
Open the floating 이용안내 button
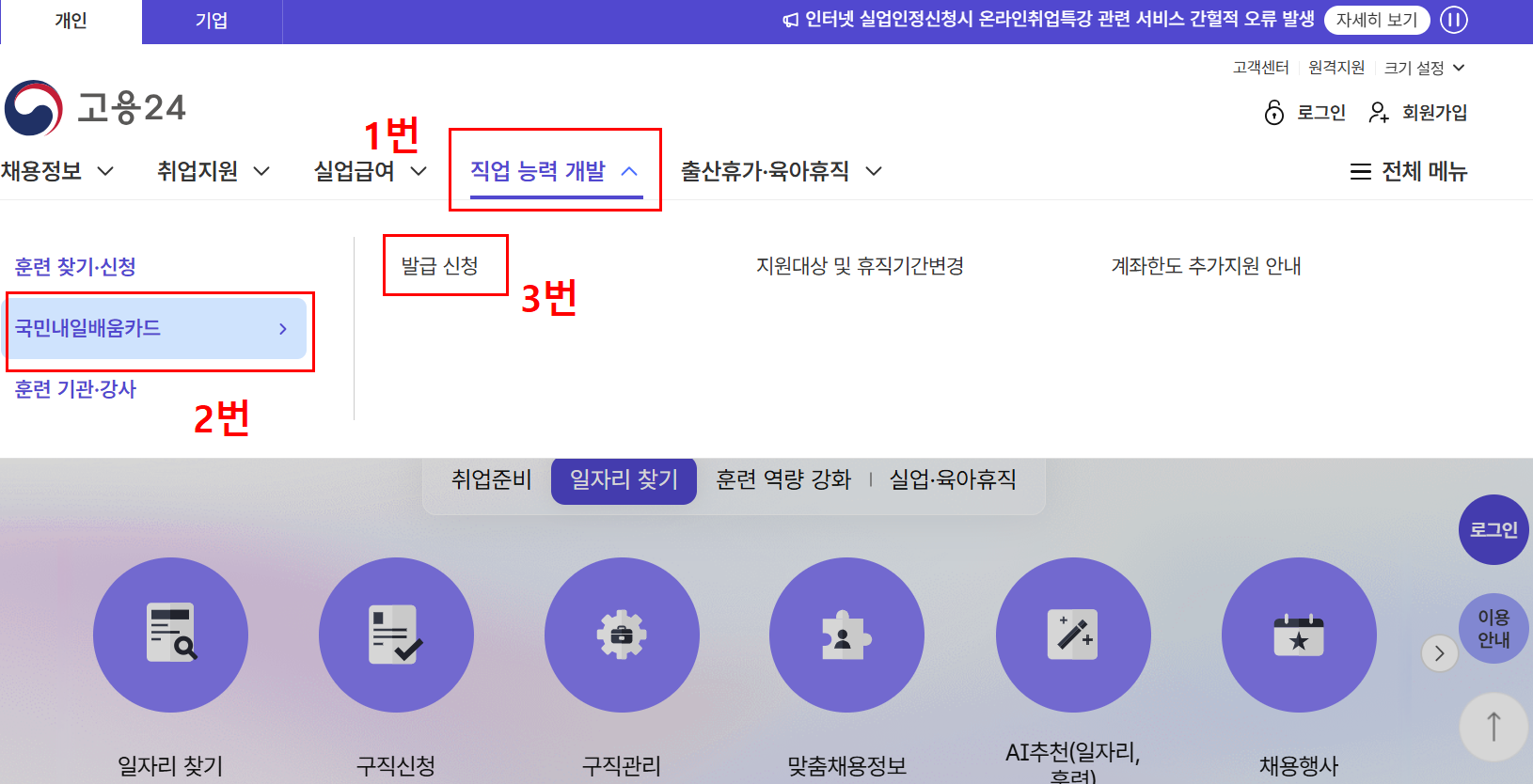pos(1493,629)
